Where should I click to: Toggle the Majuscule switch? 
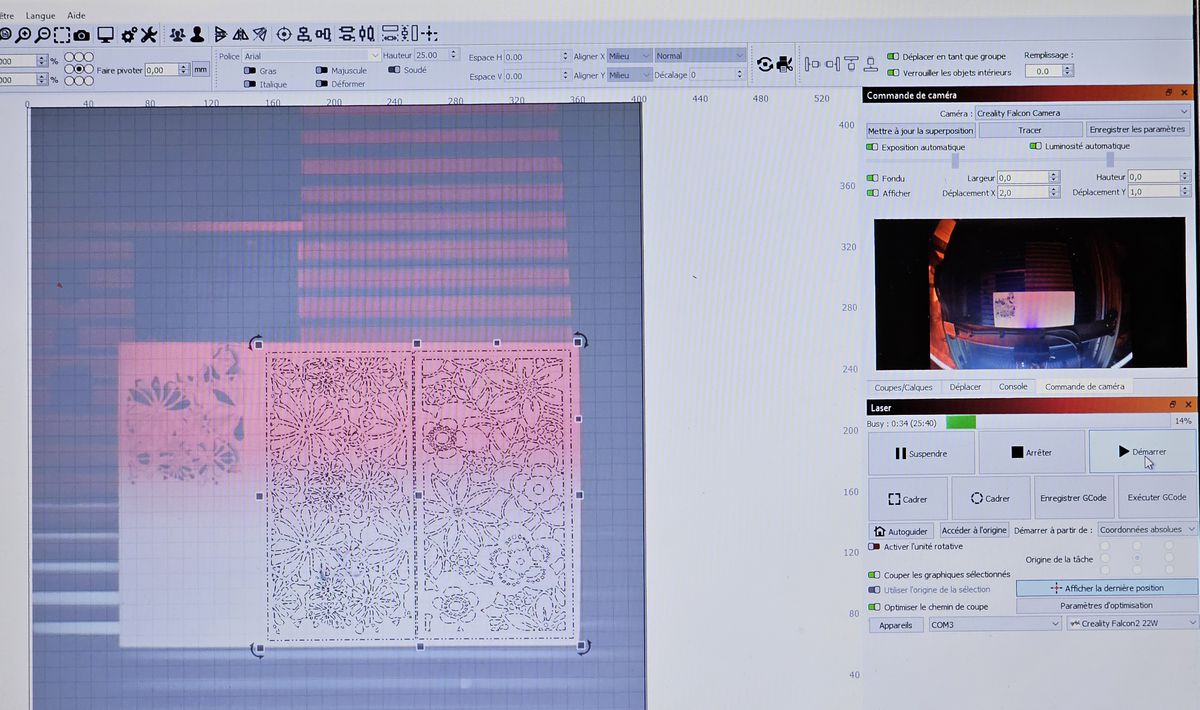322,71
